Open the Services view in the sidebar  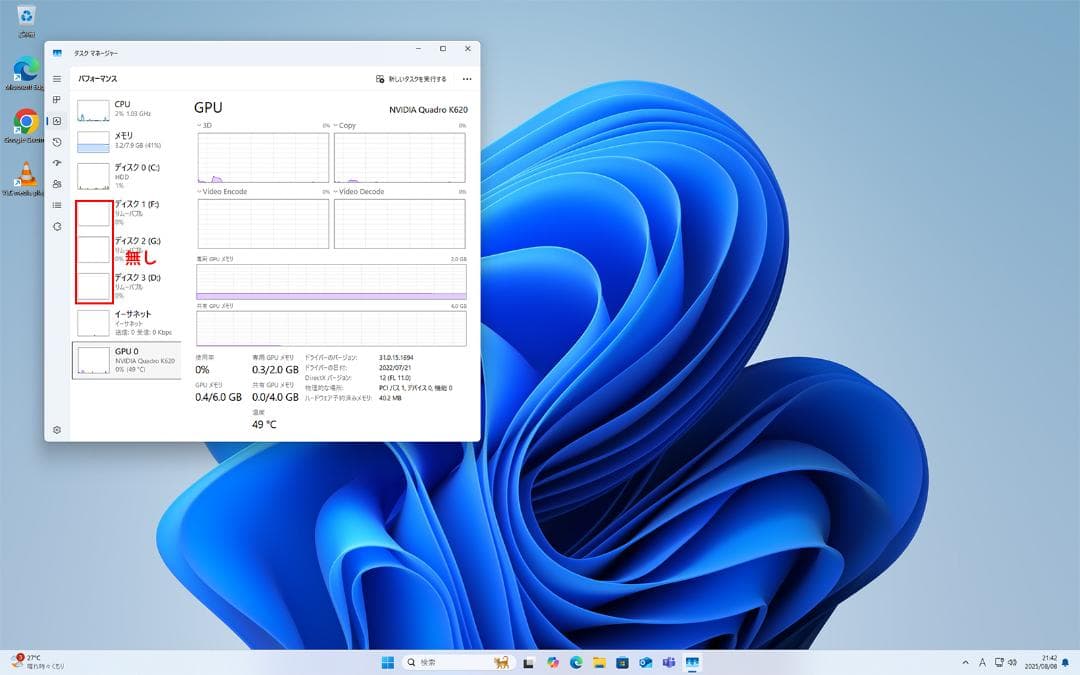(x=55, y=226)
